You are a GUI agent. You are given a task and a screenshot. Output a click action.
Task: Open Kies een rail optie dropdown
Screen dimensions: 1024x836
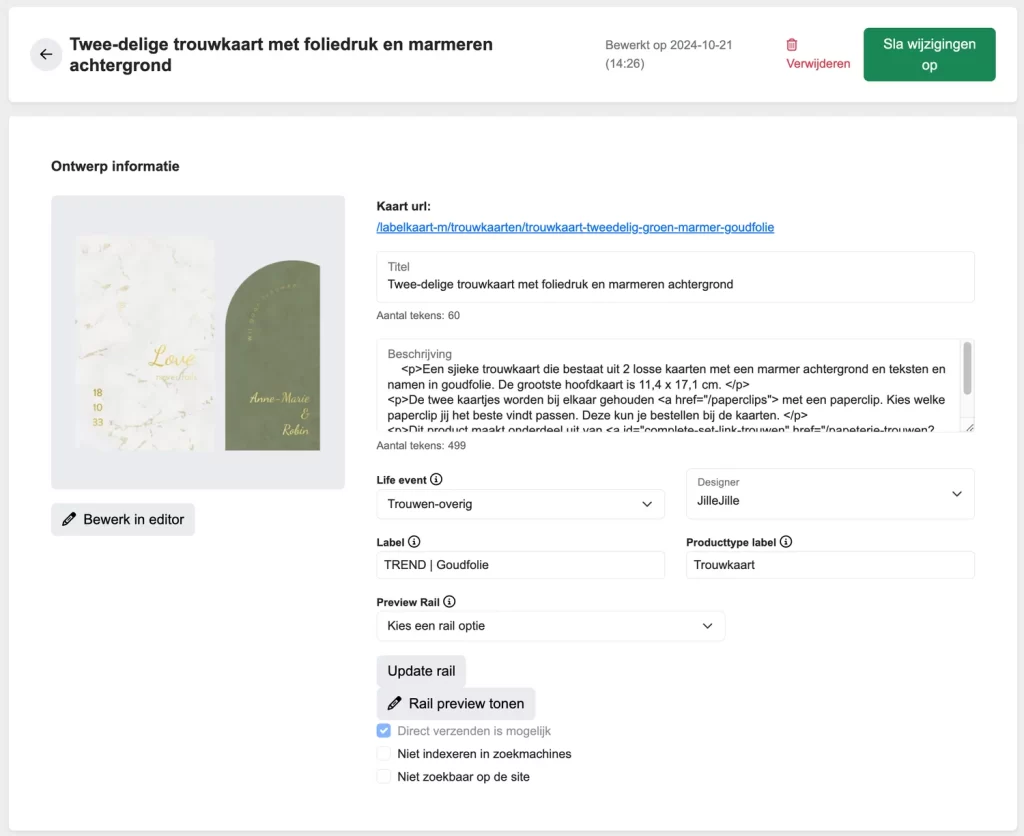pyautogui.click(x=550, y=626)
